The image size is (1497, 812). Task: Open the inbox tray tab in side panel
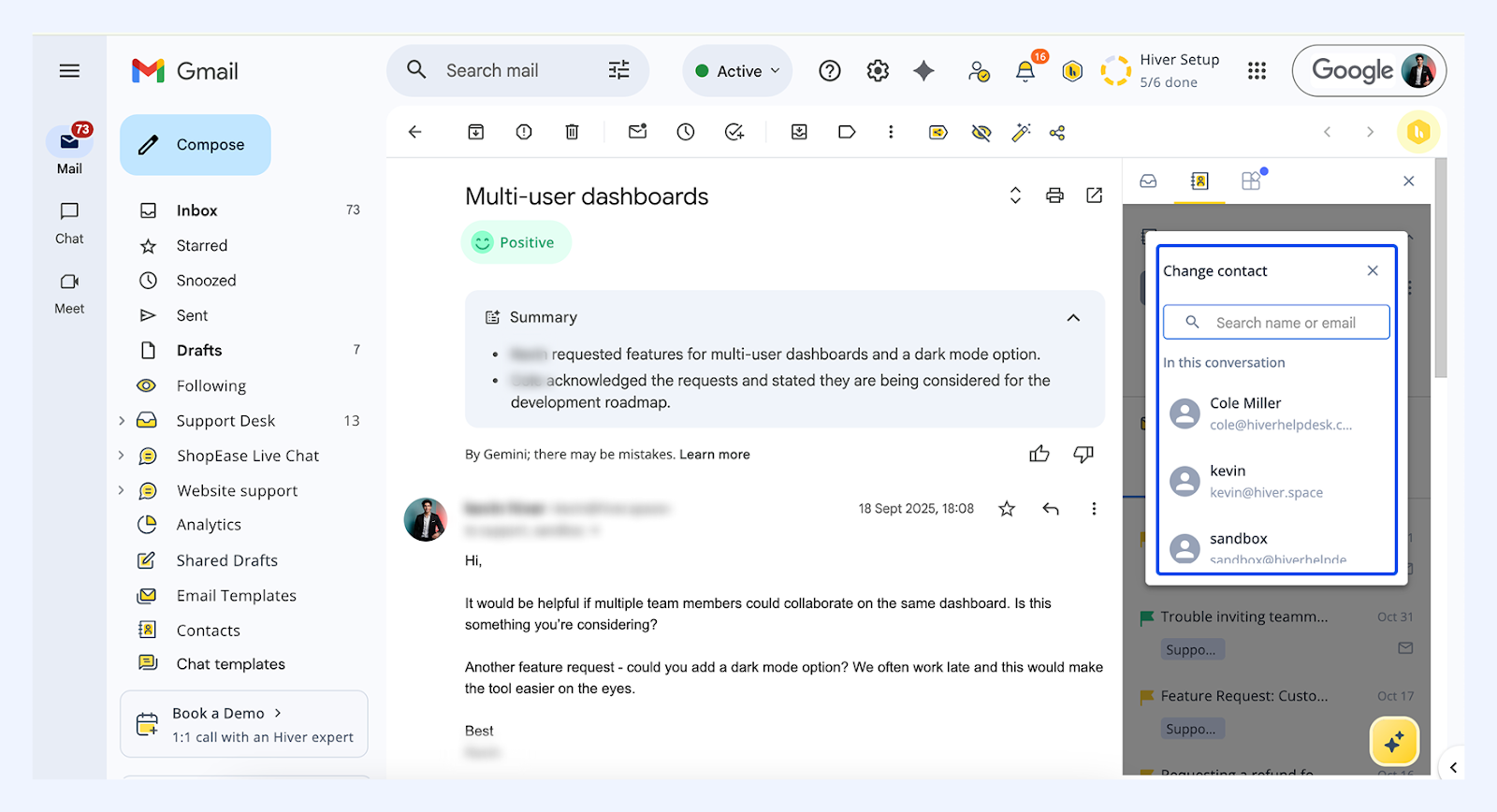(1148, 181)
